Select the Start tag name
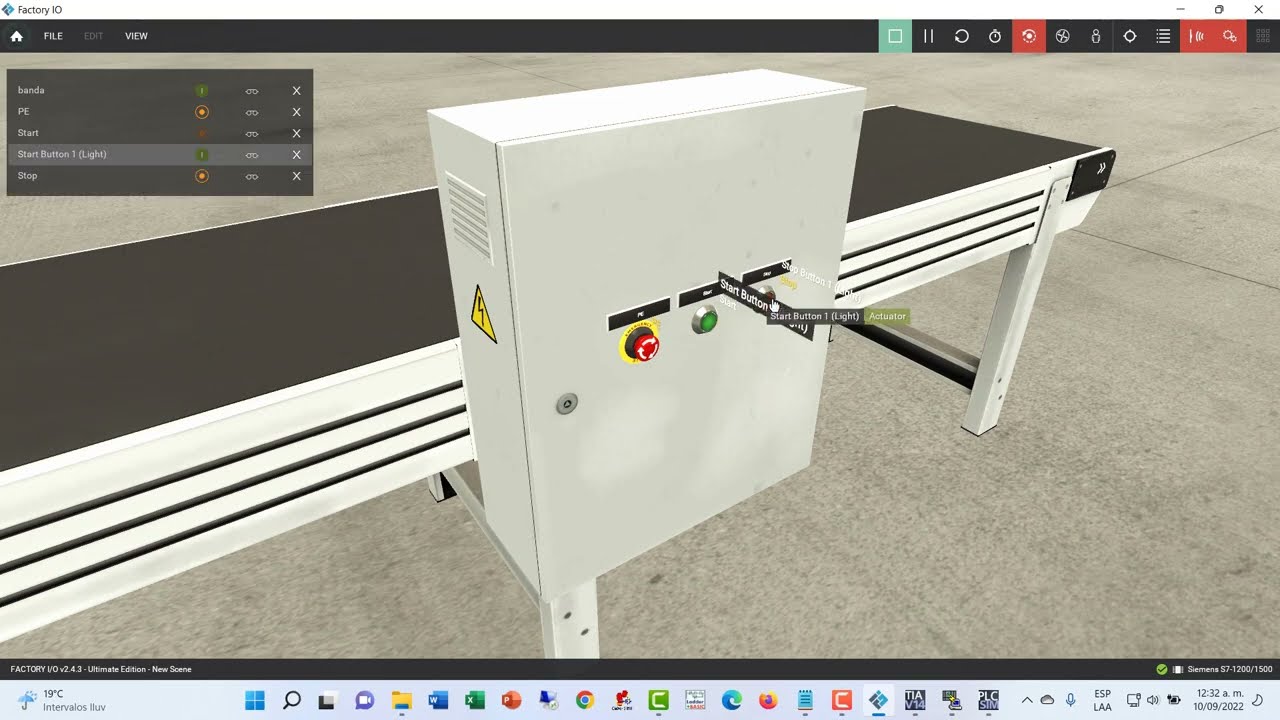1280x720 pixels. click(x=28, y=132)
